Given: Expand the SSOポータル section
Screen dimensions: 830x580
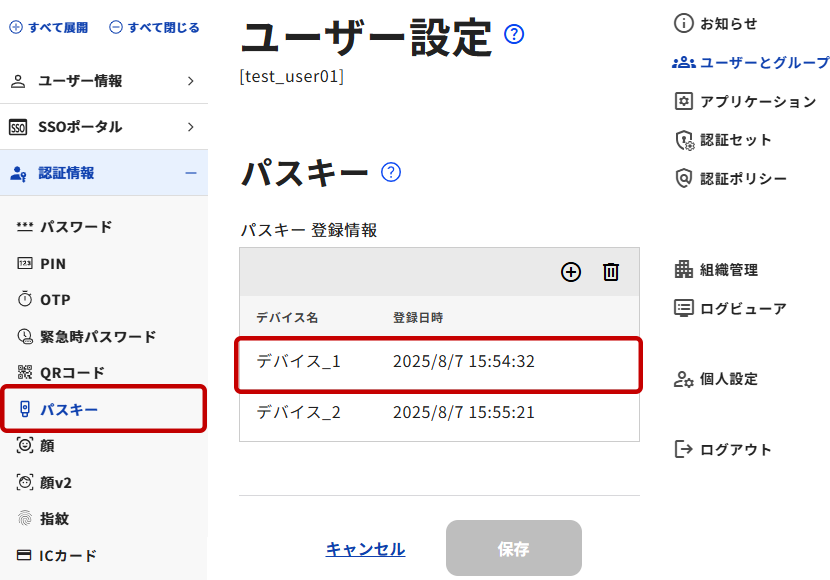Looking at the screenshot, I should pos(104,127).
